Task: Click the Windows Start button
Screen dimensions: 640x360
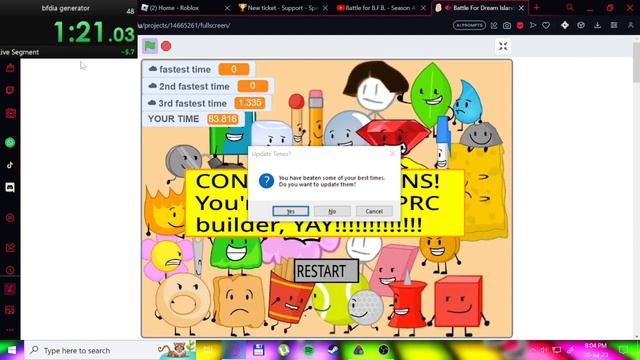Action: pos(12,350)
